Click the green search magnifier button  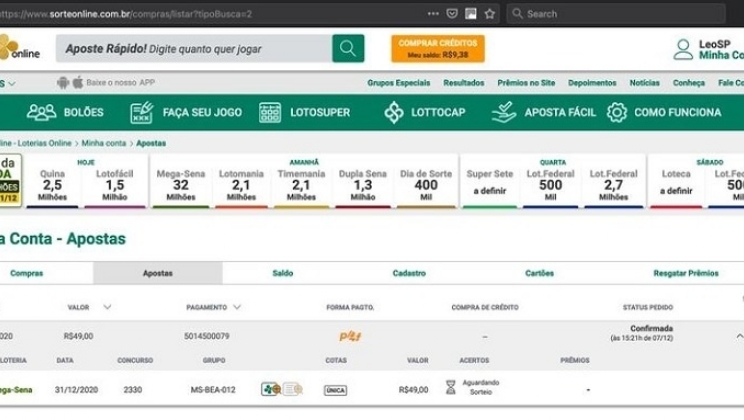coord(348,48)
